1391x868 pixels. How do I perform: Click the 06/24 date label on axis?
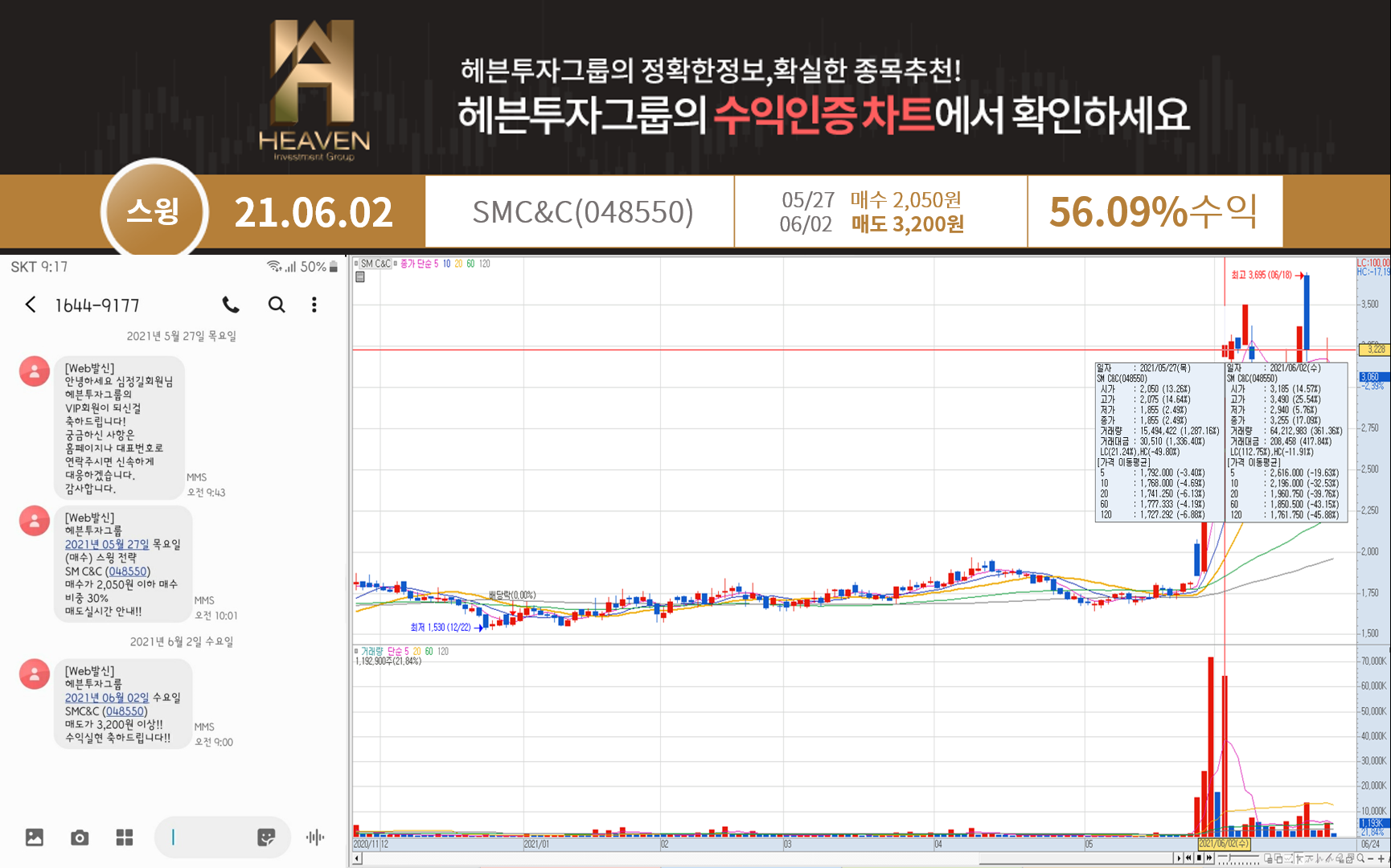1370,844
